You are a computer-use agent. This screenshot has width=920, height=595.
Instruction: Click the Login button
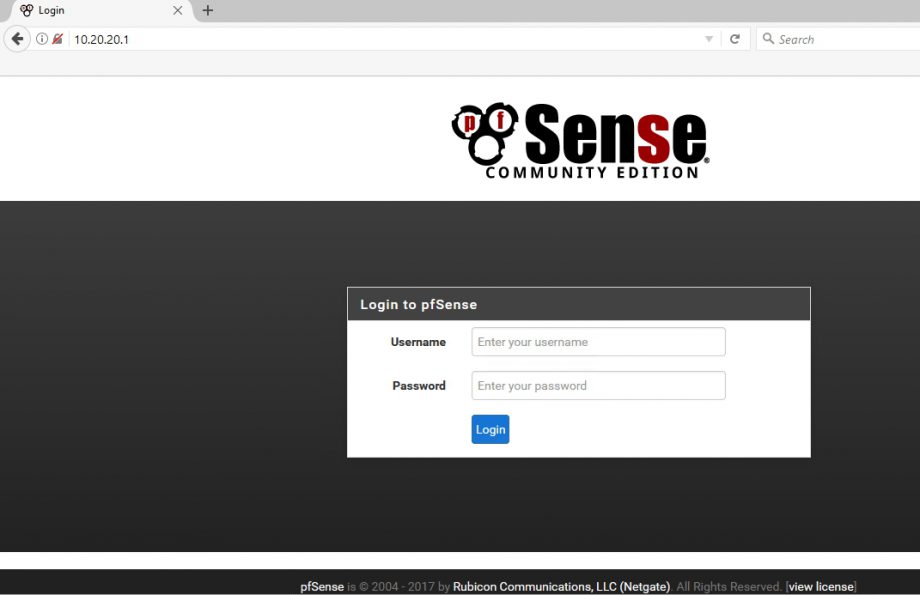[x=490, y=429]
